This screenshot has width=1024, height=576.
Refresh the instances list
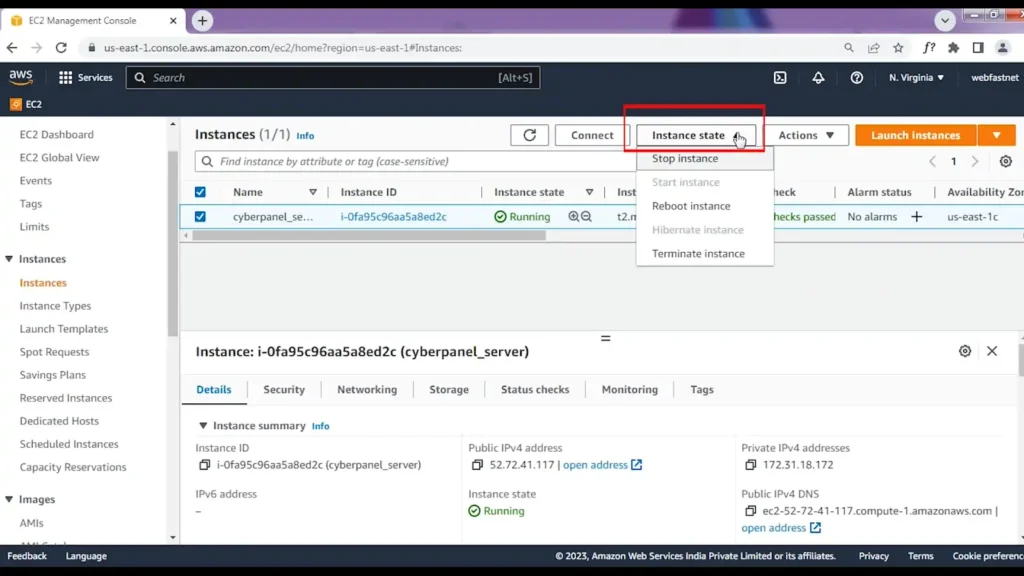(530, 135)
